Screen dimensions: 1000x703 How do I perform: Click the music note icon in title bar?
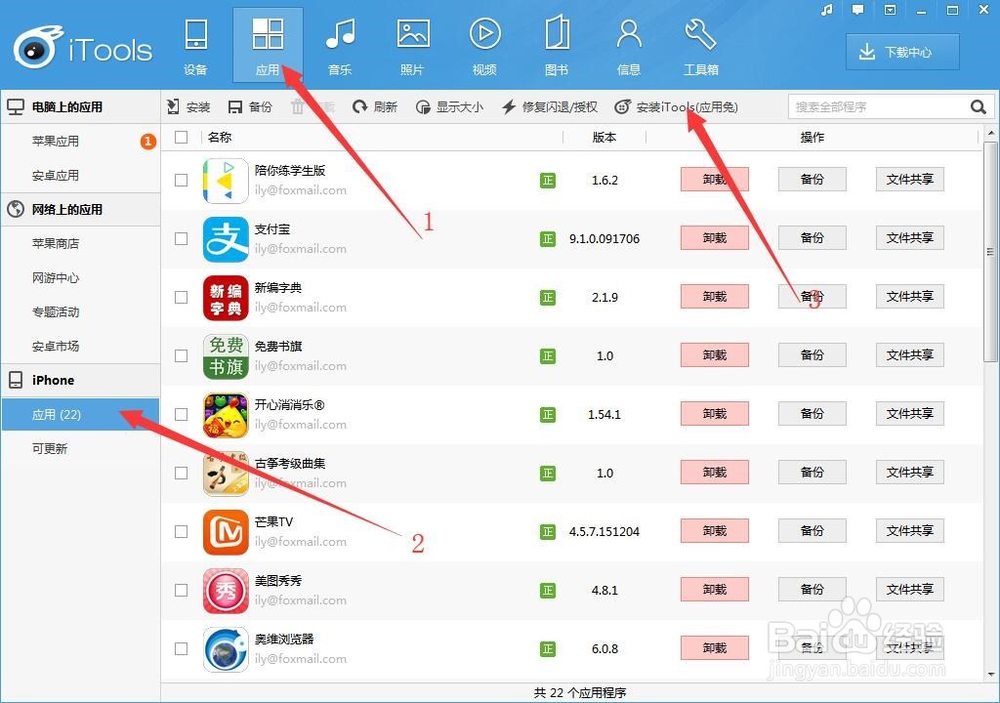tap(827, 10)
